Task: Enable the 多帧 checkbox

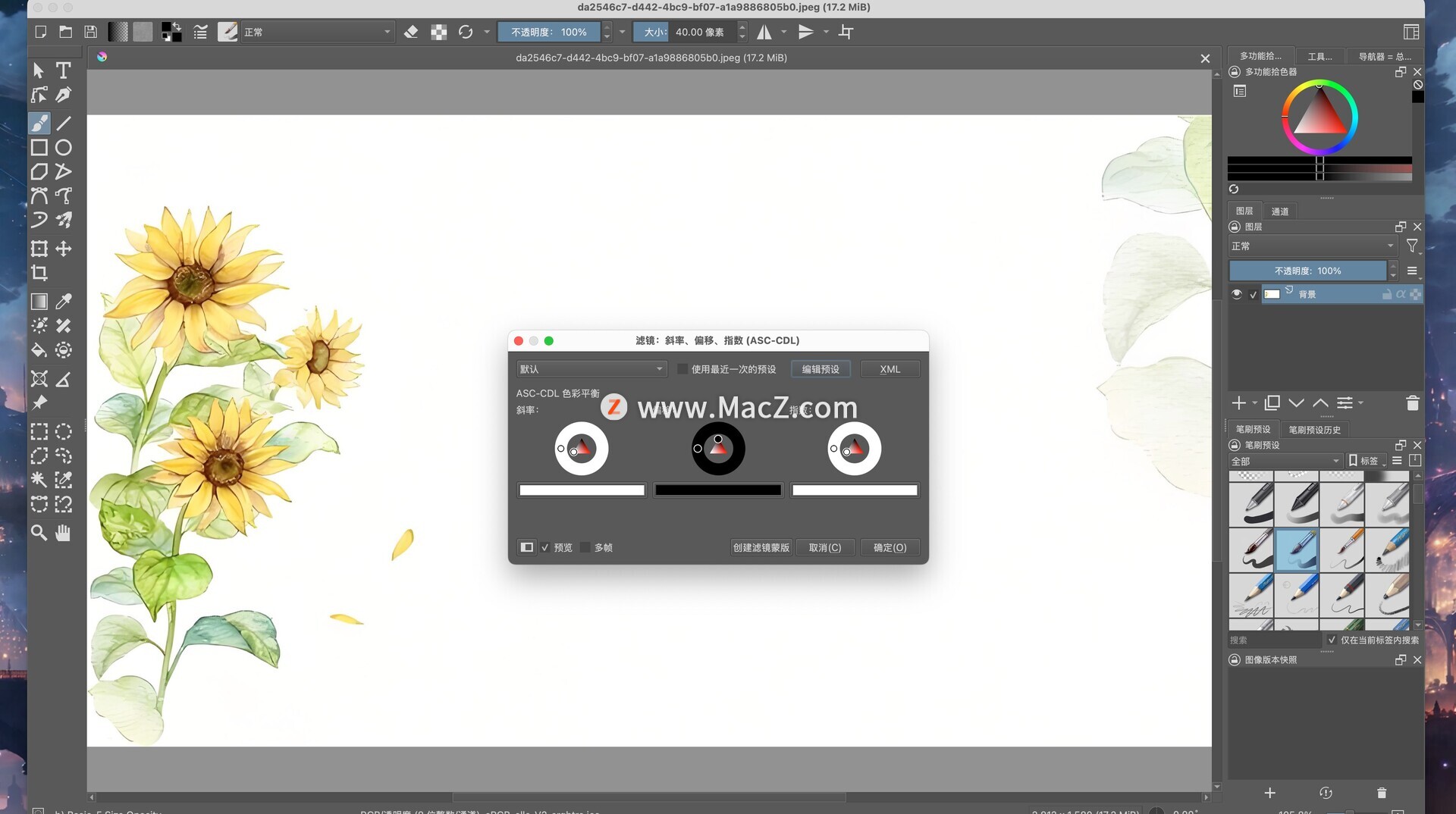Action: 585,547
